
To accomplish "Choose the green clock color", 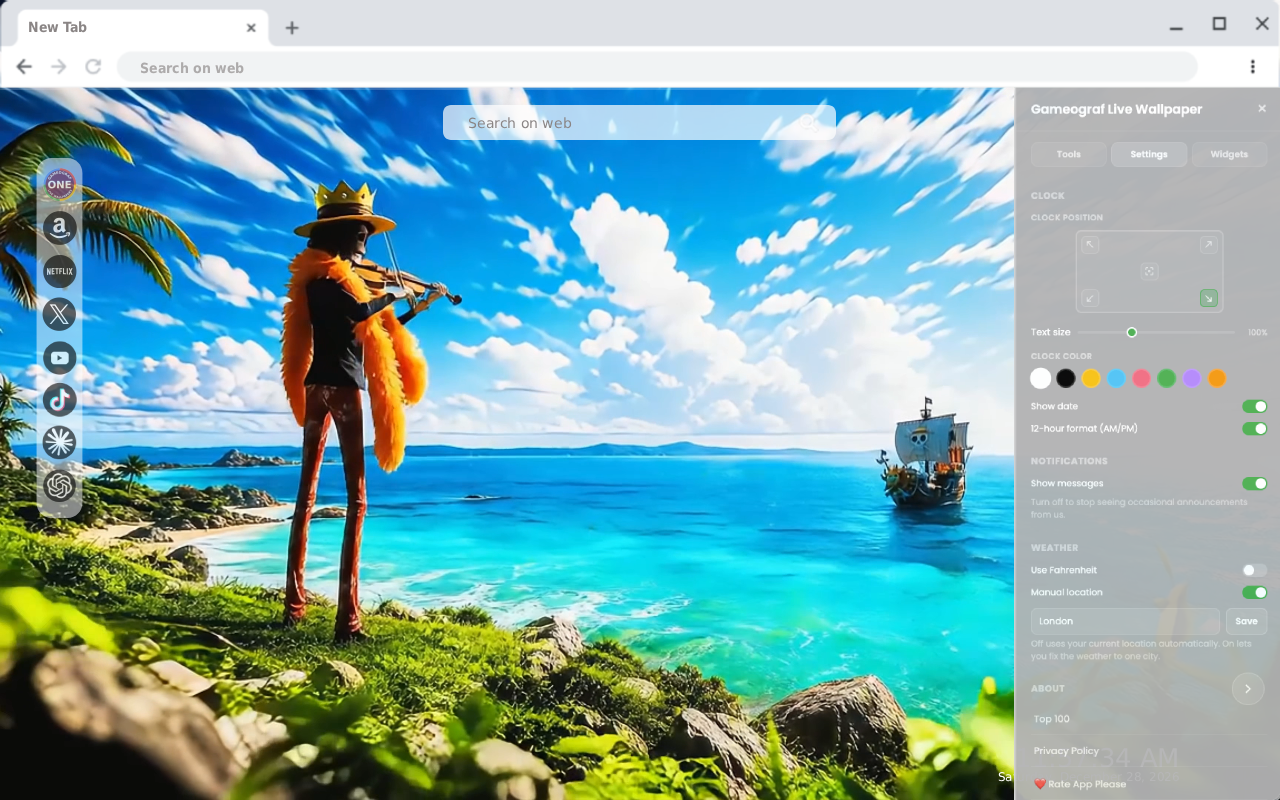I will click(1166, 378).
